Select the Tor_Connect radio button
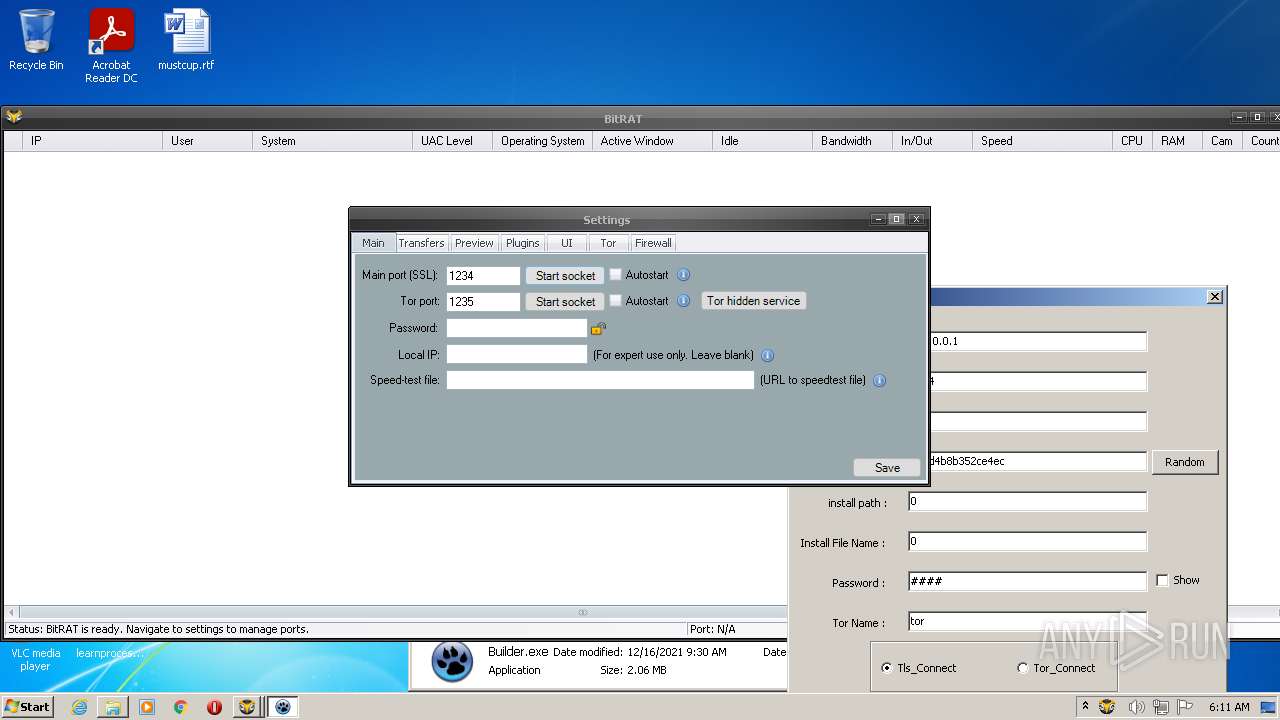 [1022, 668]
